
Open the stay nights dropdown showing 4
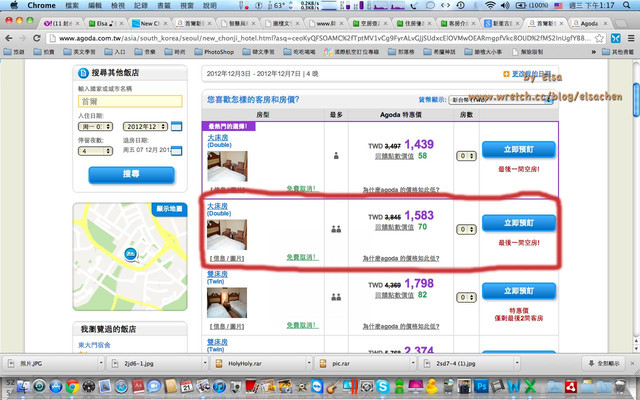pos(95,151)
